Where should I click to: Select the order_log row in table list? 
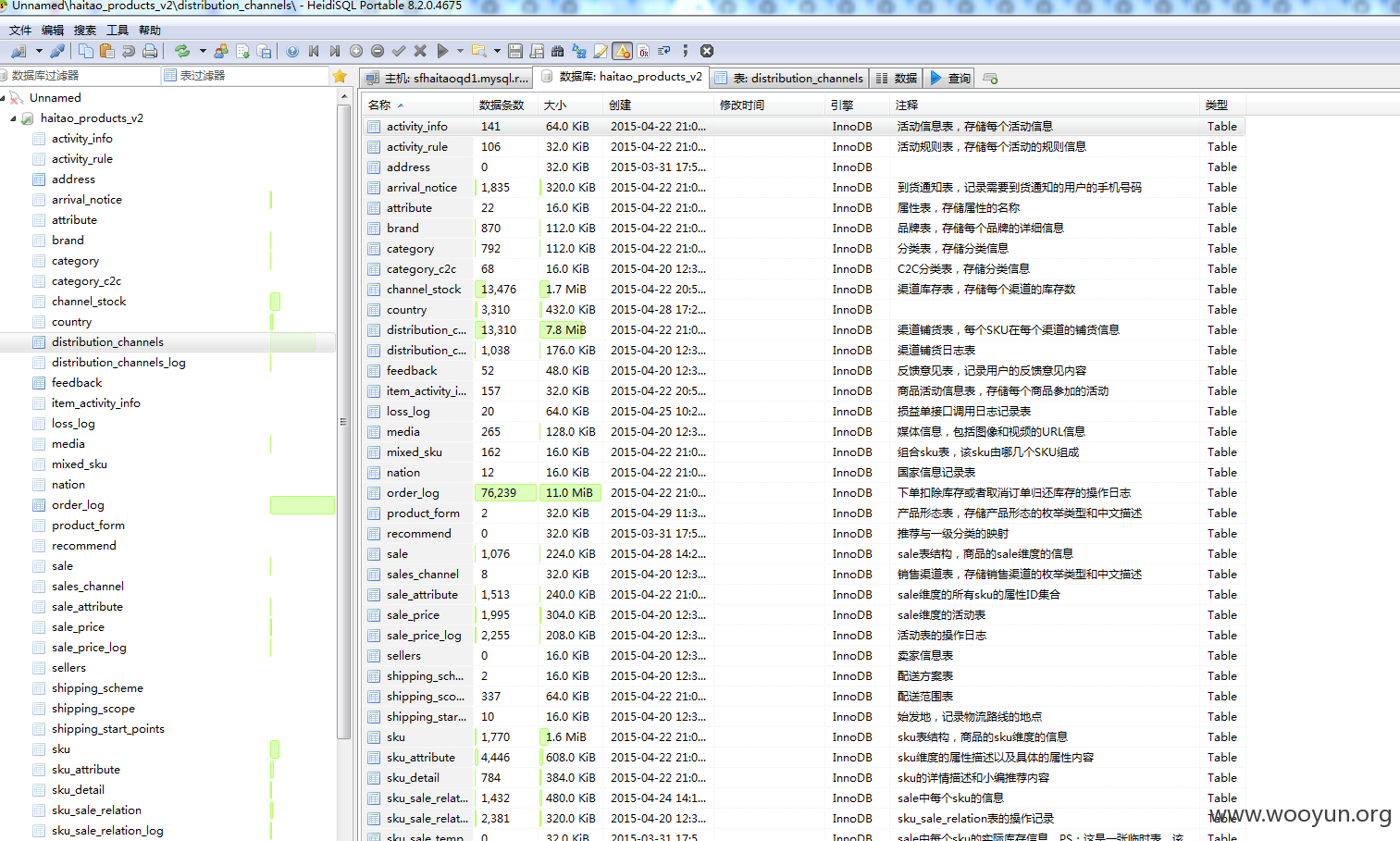[803, 493]
